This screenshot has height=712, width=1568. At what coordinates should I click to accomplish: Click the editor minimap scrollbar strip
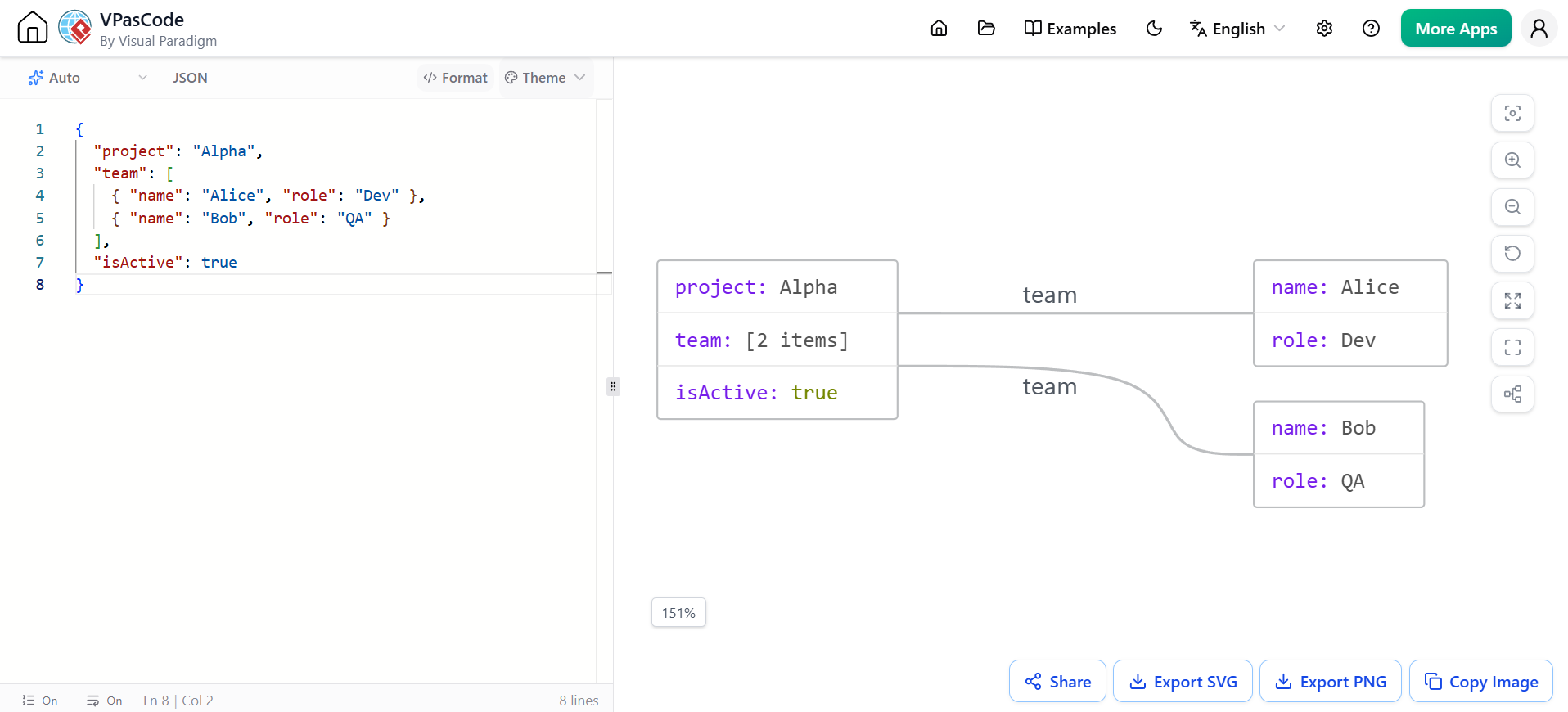tap(604, 391)
